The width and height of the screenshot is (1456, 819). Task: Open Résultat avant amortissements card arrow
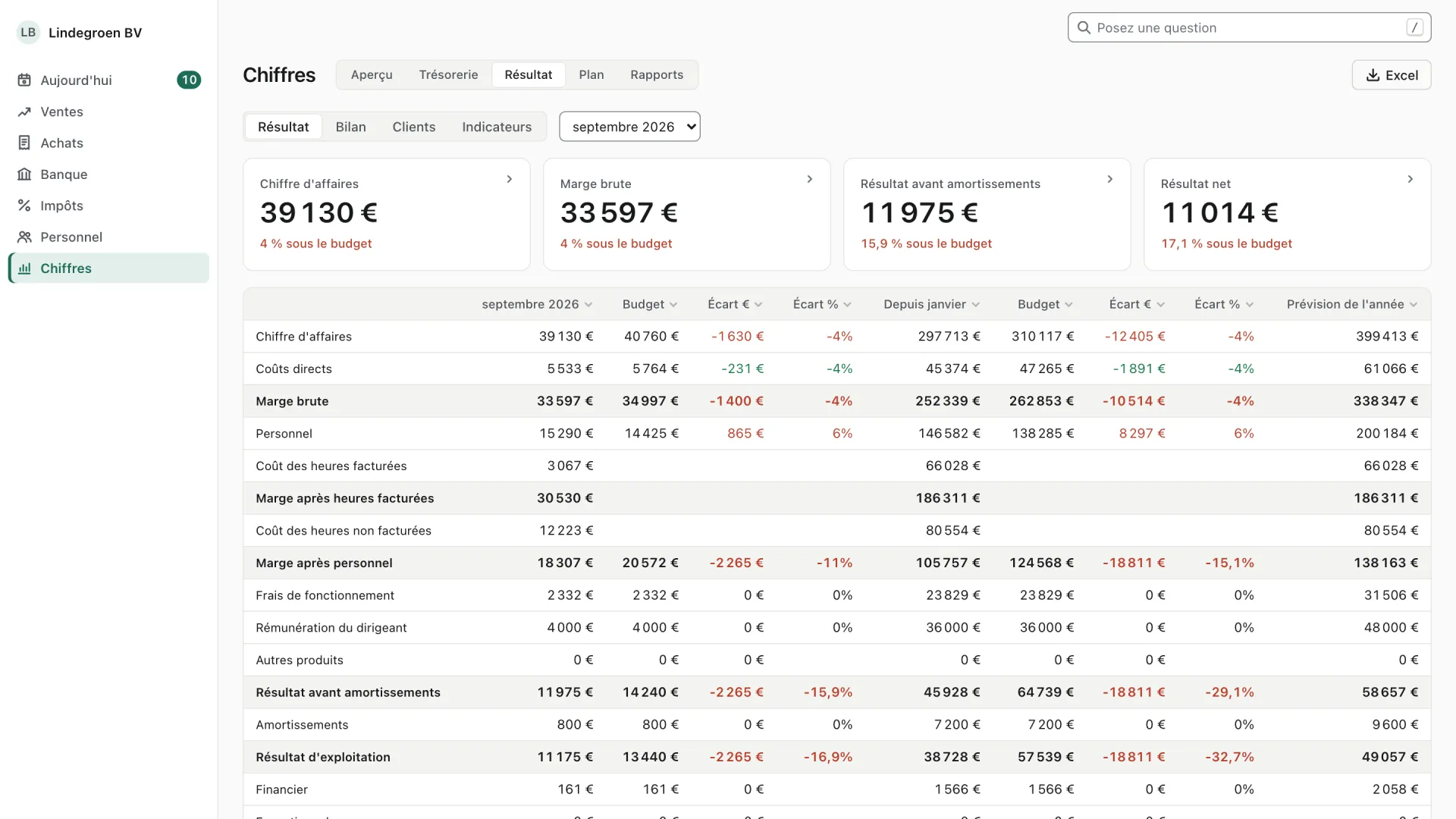pyautogui.click(x=1110, y=180)
